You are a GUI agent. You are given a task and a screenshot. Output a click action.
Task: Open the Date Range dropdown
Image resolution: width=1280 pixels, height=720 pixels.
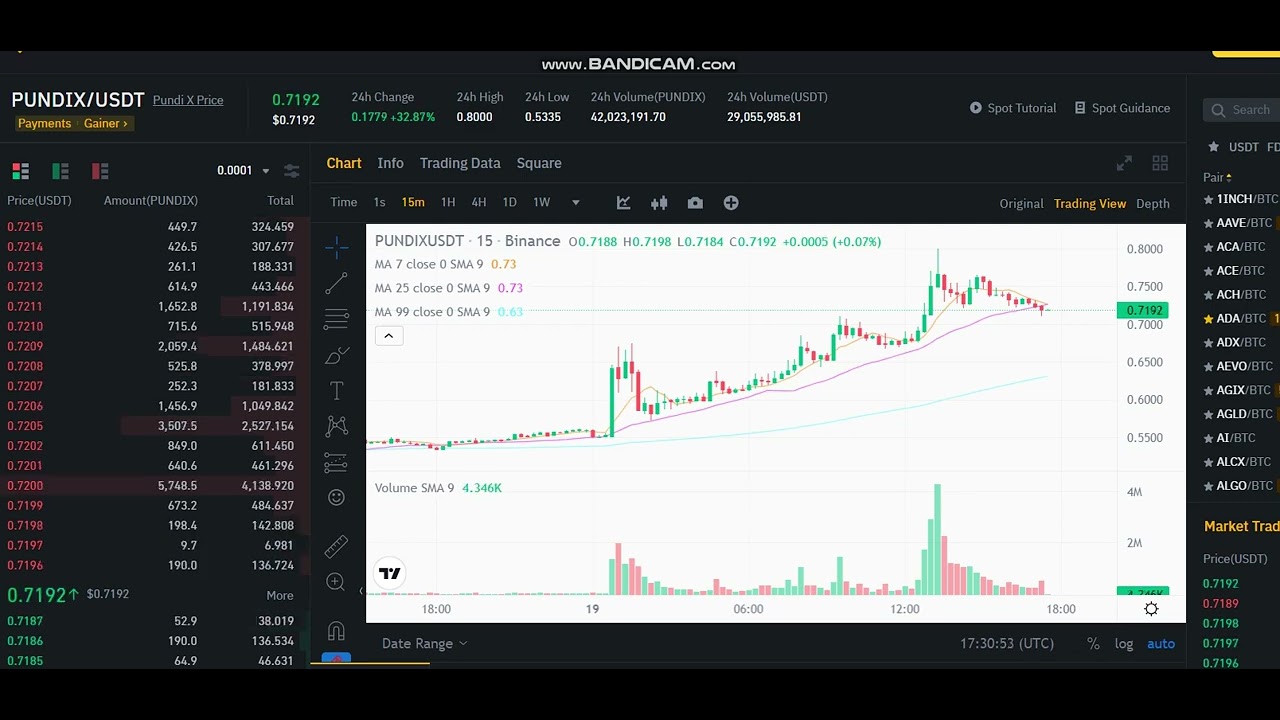(424, 644)
